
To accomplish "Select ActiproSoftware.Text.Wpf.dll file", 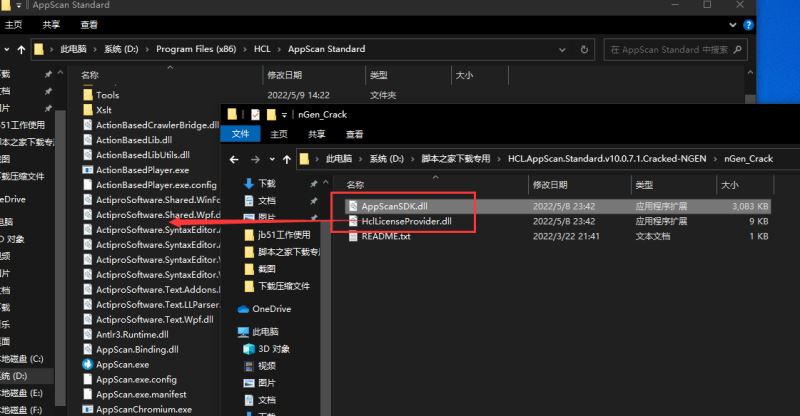I will (x=148, y=320).
